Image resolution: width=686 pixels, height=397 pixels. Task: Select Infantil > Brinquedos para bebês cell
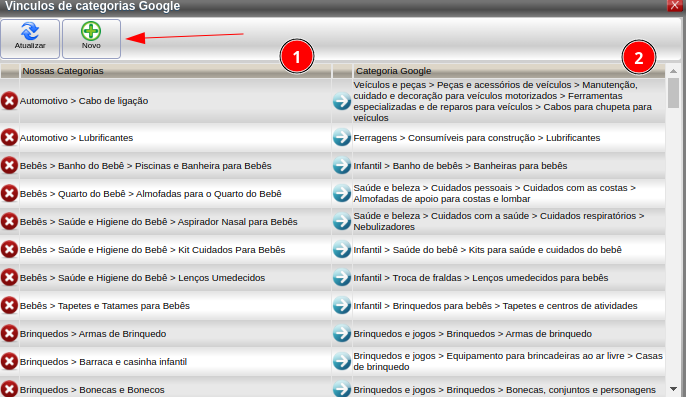pyautogui.click(x=509, y=306)
